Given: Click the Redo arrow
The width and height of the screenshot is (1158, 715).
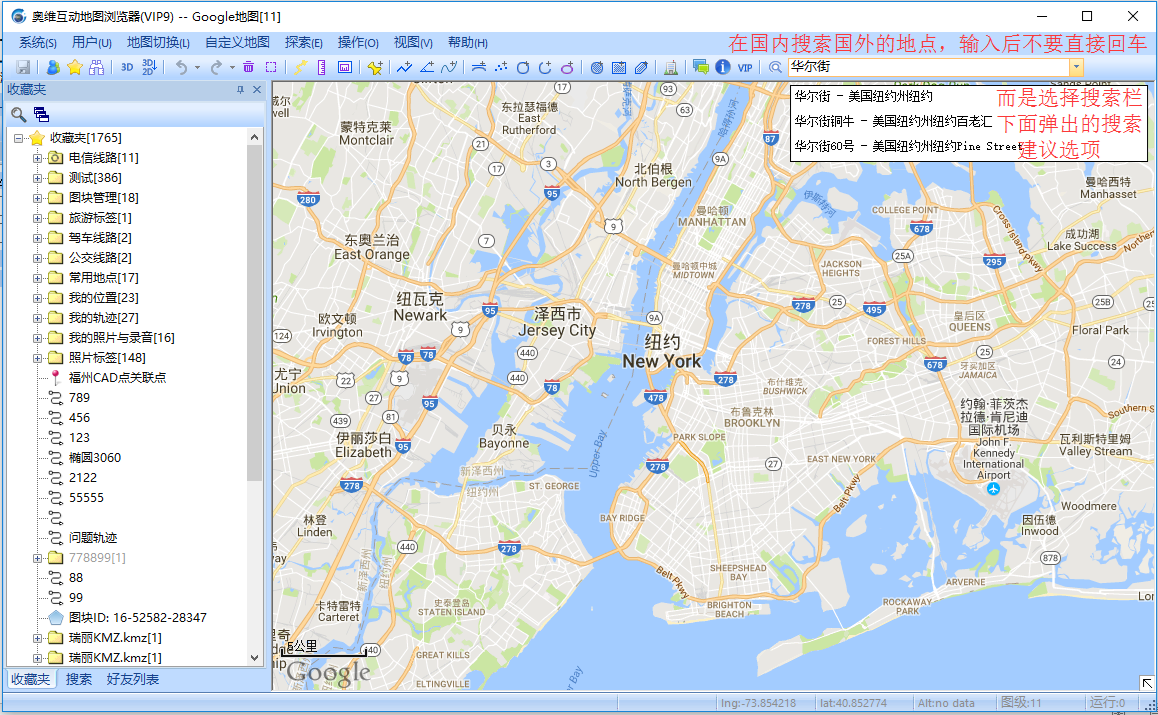Looking at the screenshot, I should pyautogui.click(x=216, y=67).
